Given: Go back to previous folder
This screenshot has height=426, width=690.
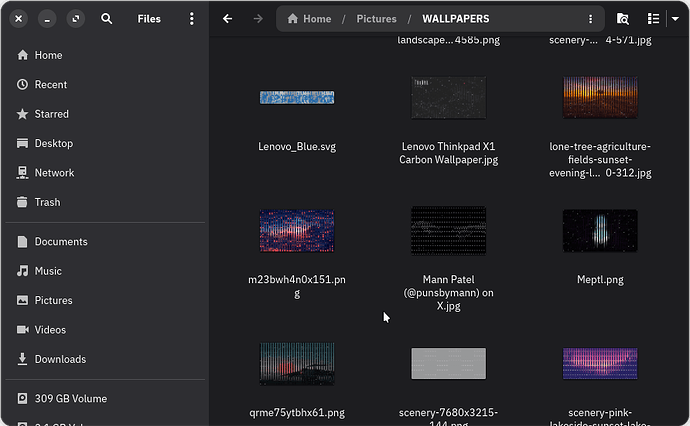Looking at the screenshot, I should point(228,18).
